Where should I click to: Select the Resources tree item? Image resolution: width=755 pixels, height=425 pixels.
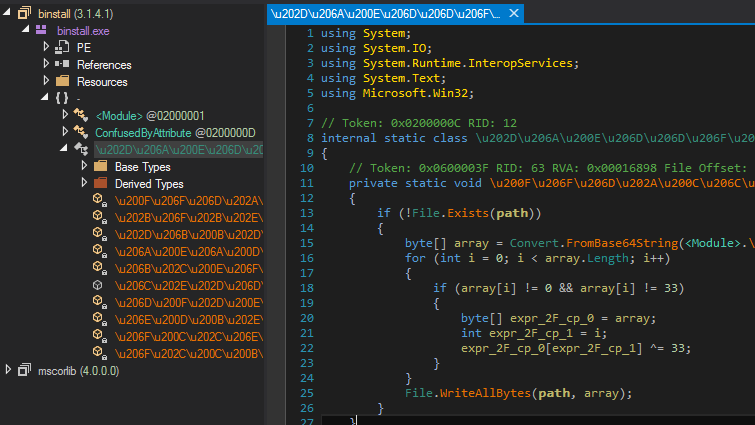pos(102,82)
